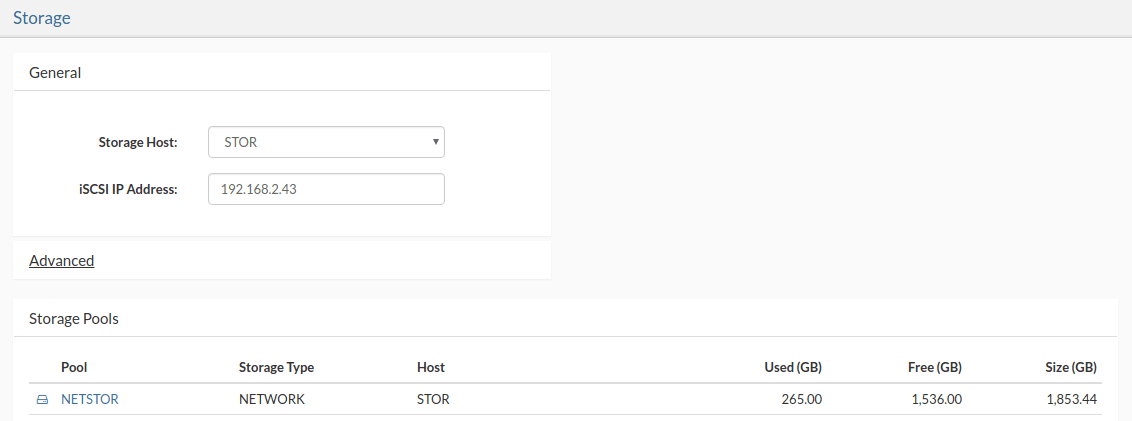1132x421 pixels.
Task: Click the 1,853.44 size value
Action: (1071, 399)
